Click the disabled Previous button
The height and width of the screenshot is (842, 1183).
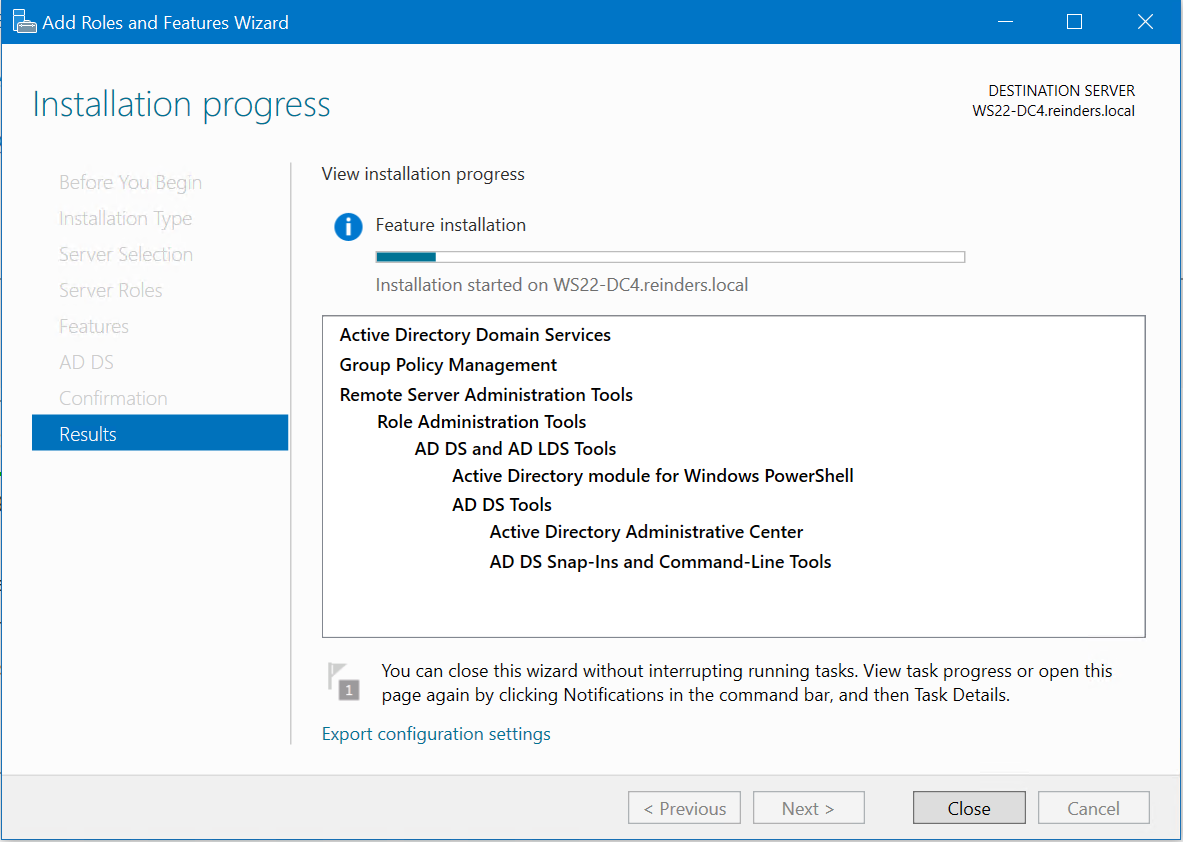coord(684,807)
